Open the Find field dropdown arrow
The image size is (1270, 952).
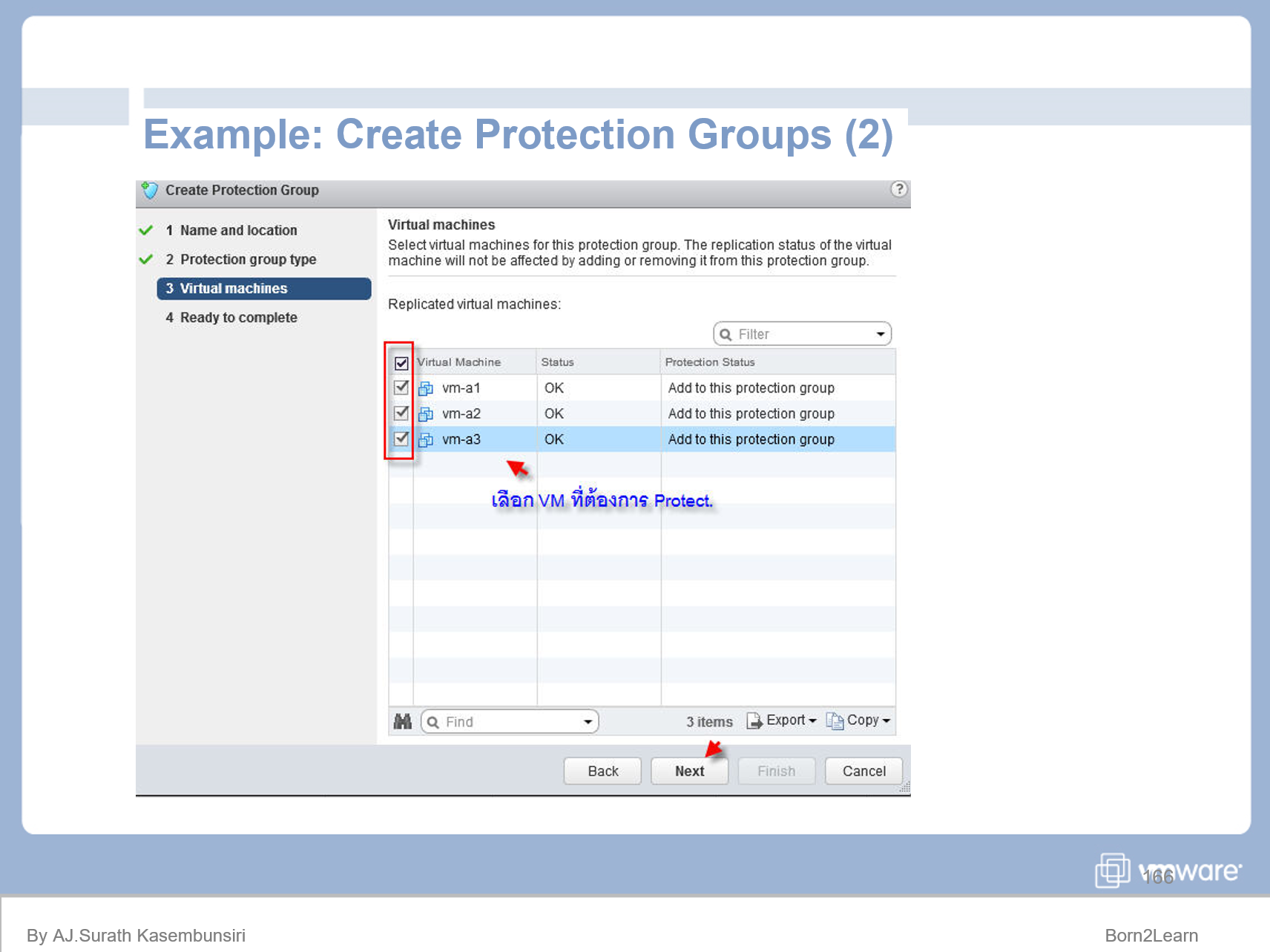(x=587, y=720)
